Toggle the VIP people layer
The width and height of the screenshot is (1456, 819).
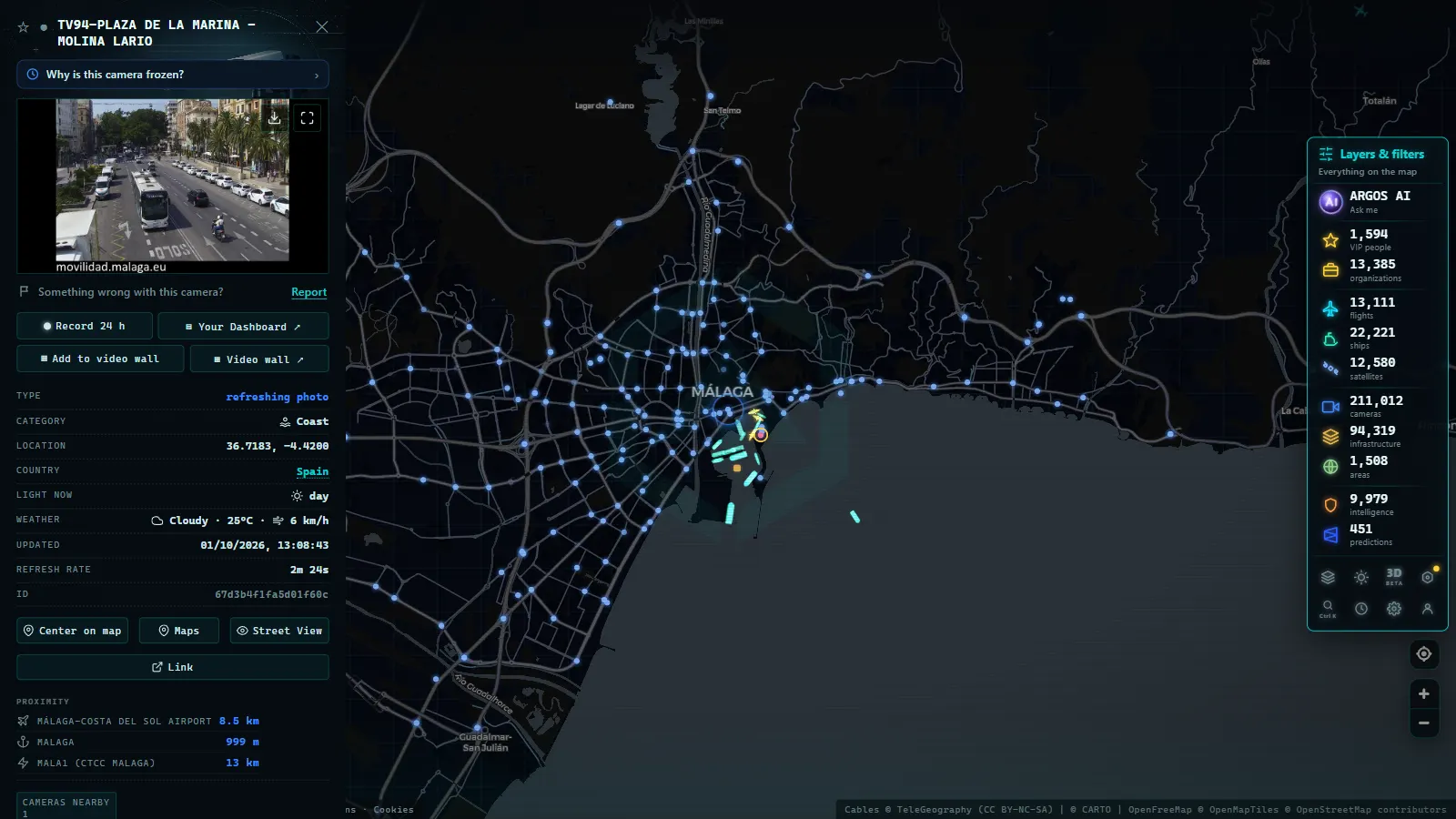coord(1377,239)
